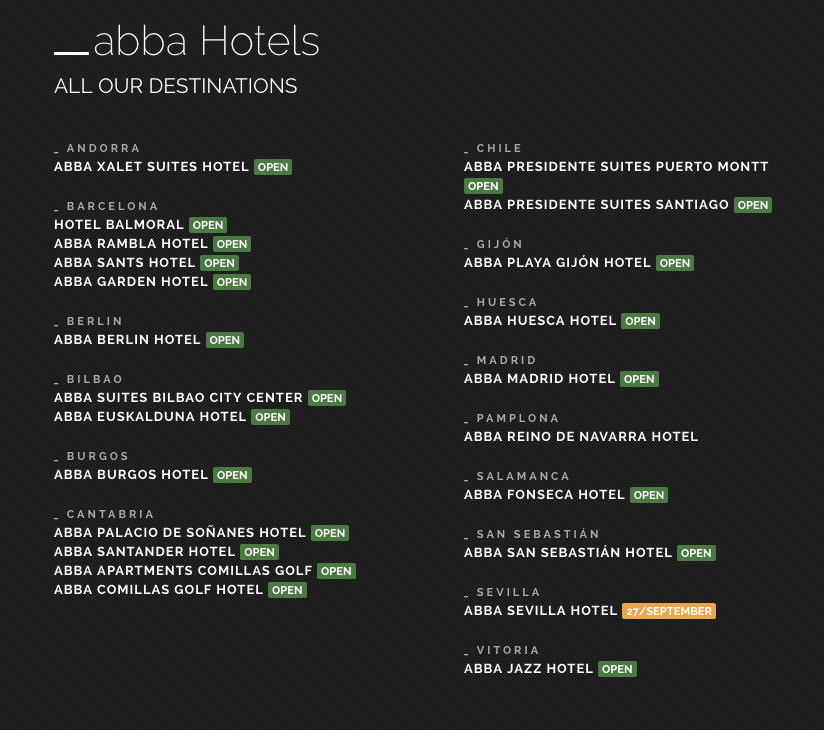This screenshot has height=730, width=824.
Task: Open Abba Xalet Suites Hotel link
Action: 151,167
